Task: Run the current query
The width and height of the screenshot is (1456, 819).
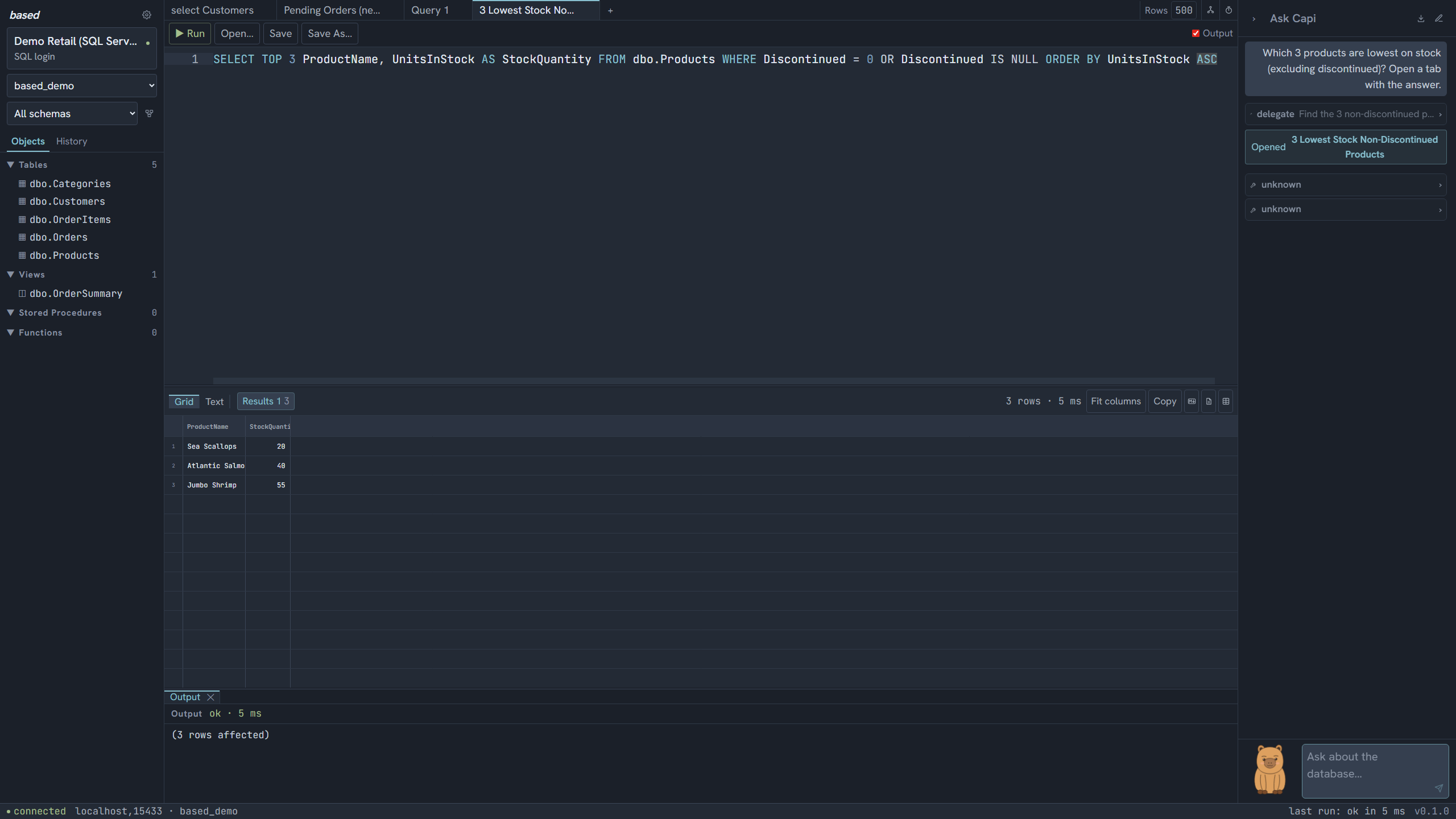Action: tap(190, 34)
